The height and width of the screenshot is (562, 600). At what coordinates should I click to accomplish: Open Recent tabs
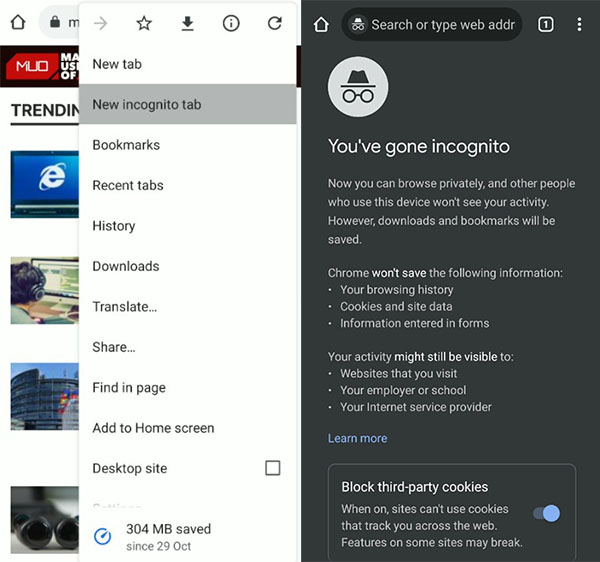point(188,185)
